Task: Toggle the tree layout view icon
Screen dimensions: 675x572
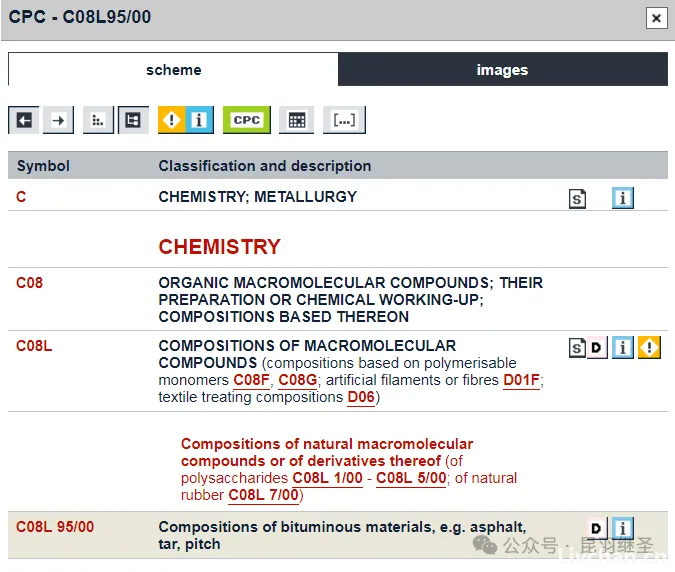Action: point(133,120)
